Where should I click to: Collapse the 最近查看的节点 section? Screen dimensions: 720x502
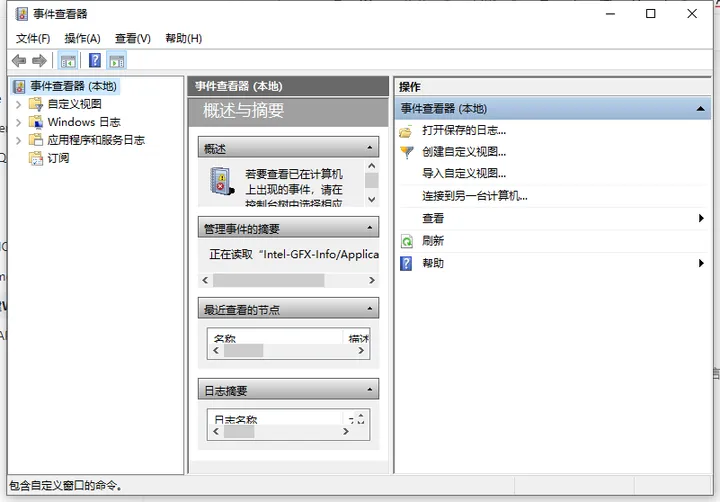[370, 309]
